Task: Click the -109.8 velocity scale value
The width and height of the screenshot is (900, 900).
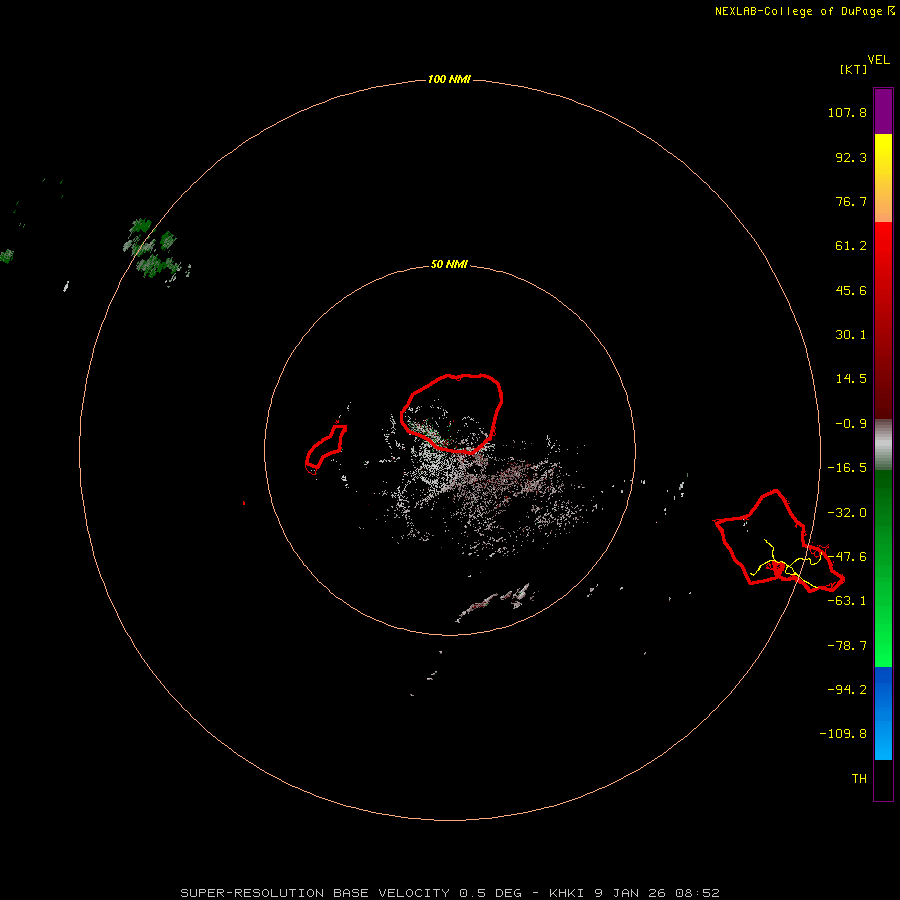Action: click(x=843, y=734)
